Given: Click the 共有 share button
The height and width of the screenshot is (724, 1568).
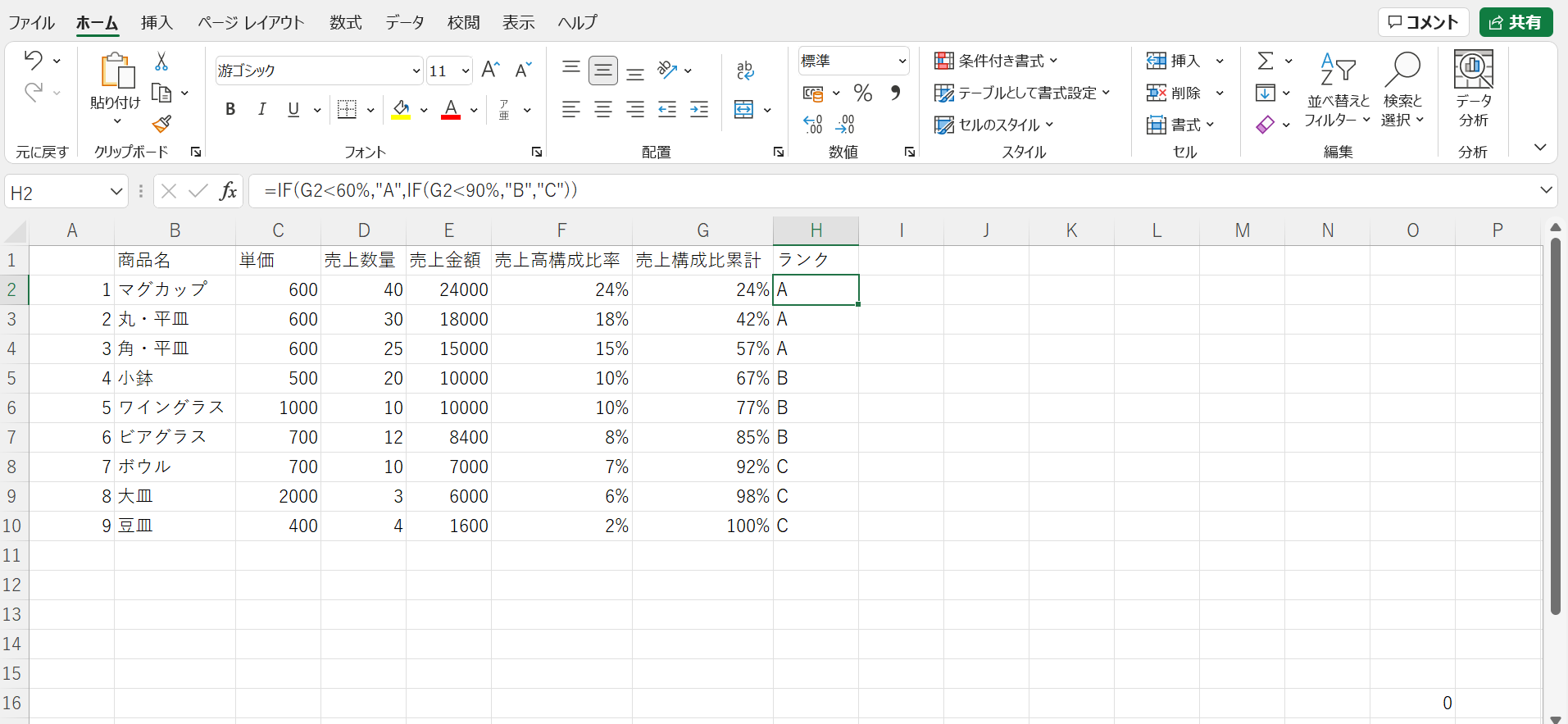Looking at the screenshot, I should click(1516, 23).
